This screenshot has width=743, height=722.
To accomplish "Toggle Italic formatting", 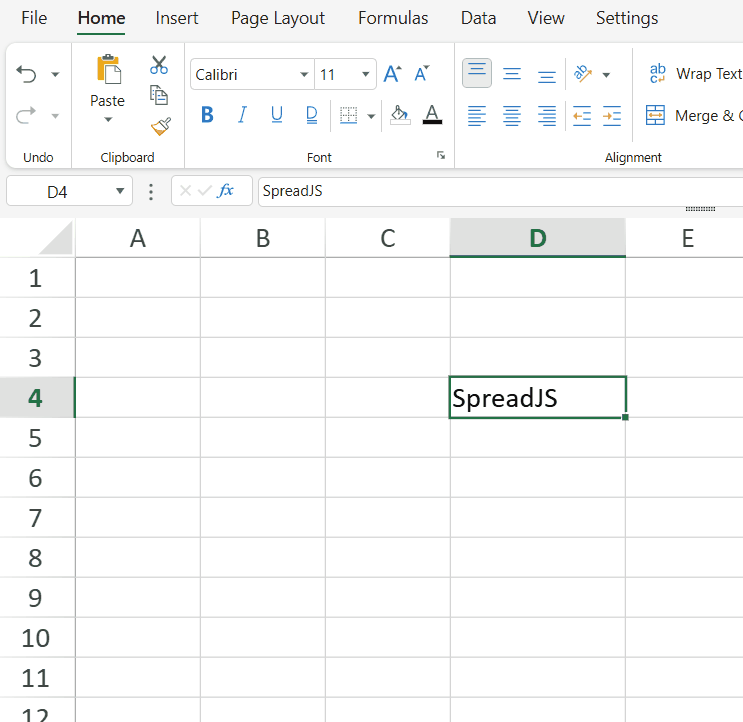I will click(242, 115).
